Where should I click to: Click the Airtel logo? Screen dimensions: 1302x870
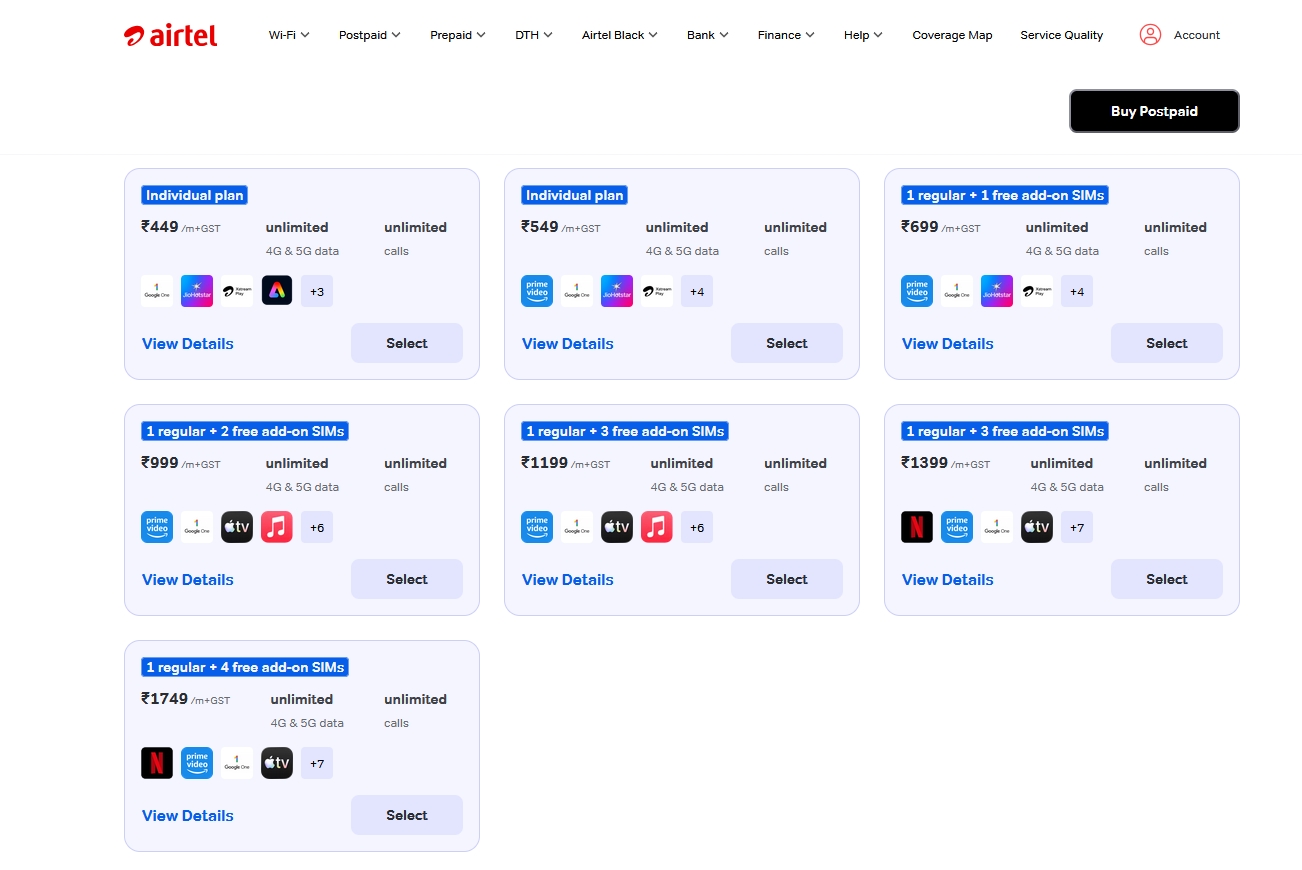tap(171, 35)
